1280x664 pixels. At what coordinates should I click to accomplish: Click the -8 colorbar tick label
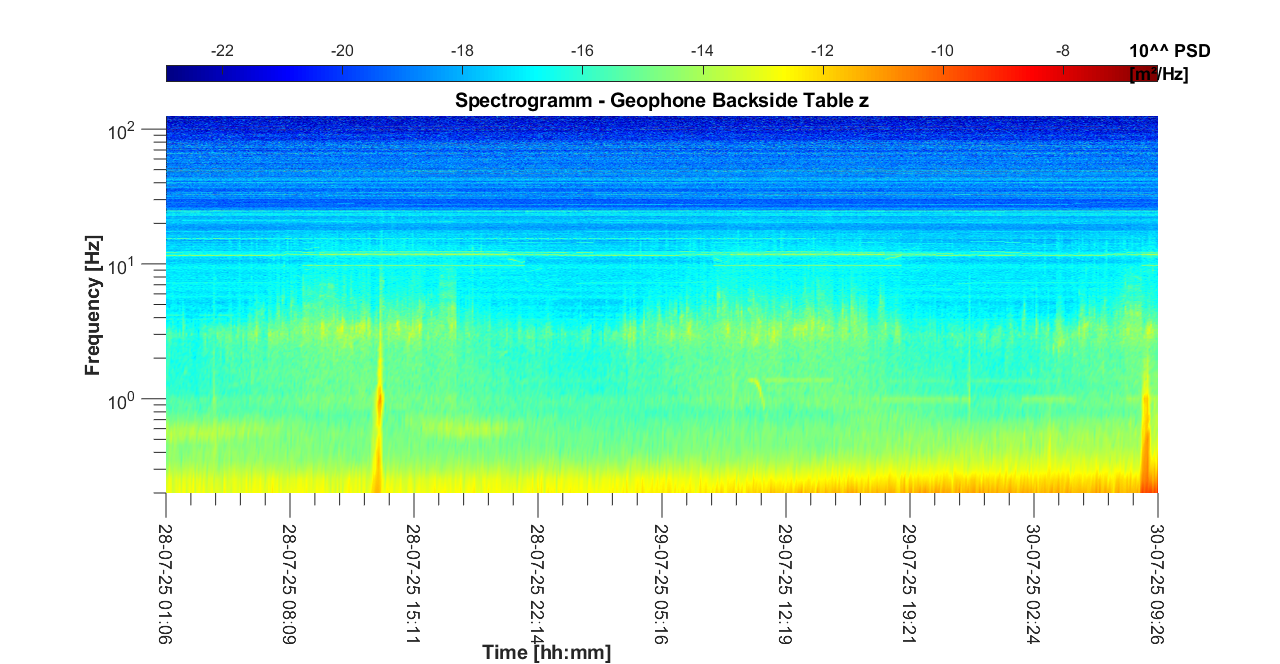click(x=1062, y=51)
